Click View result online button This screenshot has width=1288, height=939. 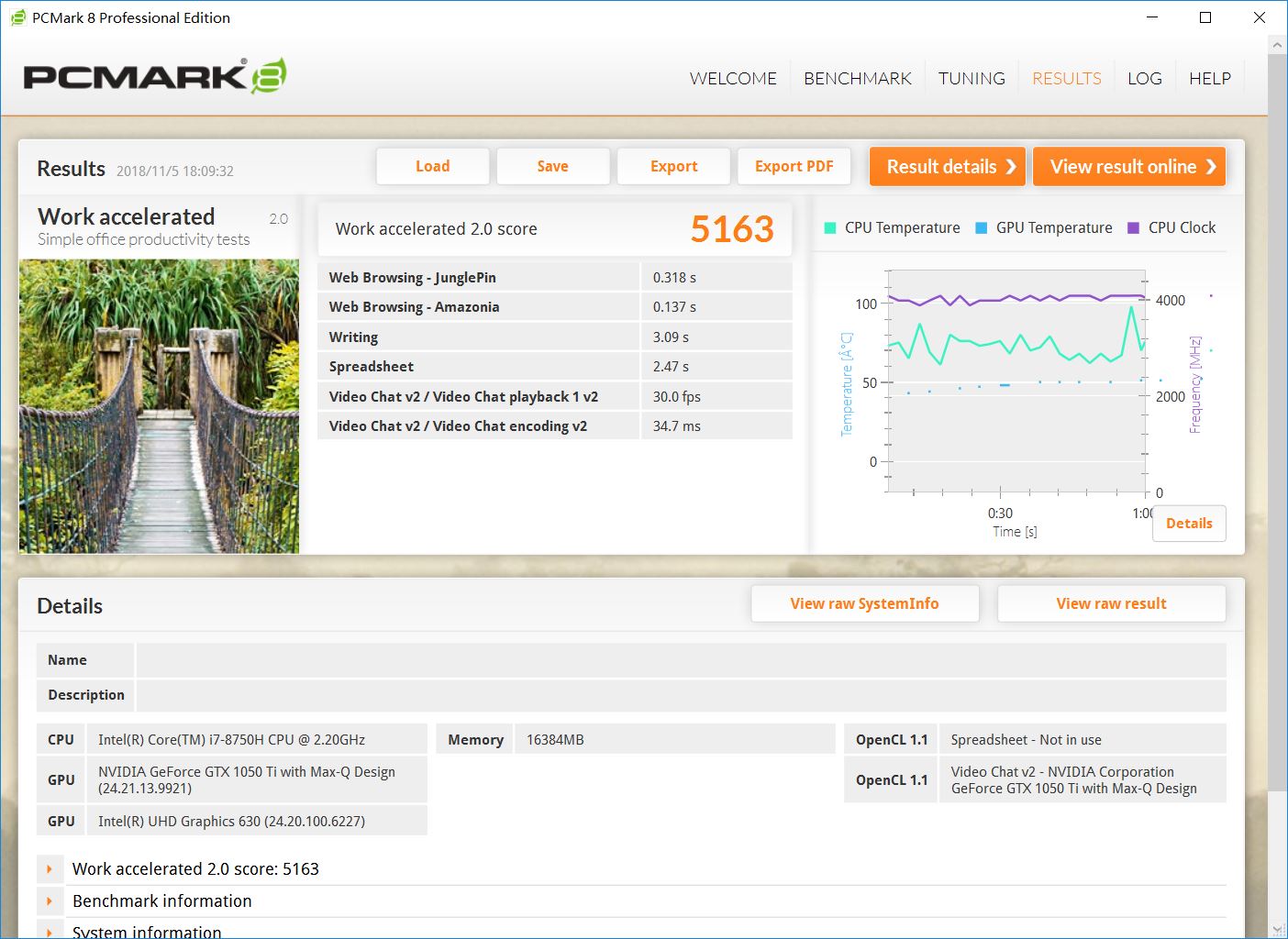(x=1129, y=167)
